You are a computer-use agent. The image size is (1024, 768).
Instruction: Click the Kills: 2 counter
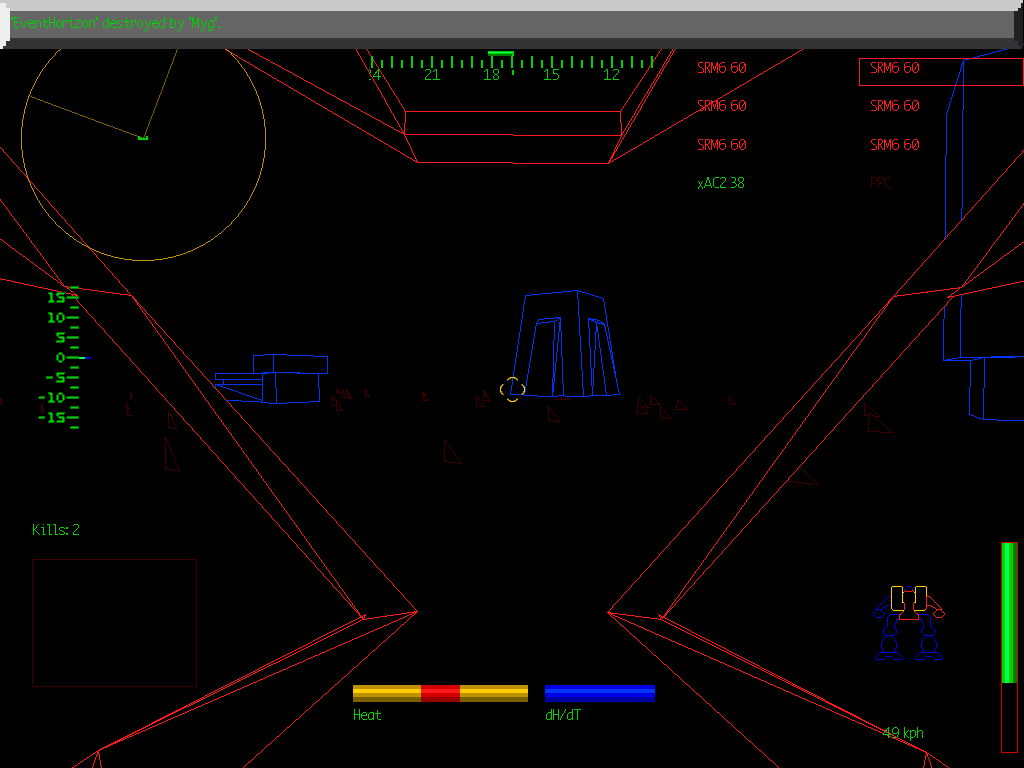point(56,530)
